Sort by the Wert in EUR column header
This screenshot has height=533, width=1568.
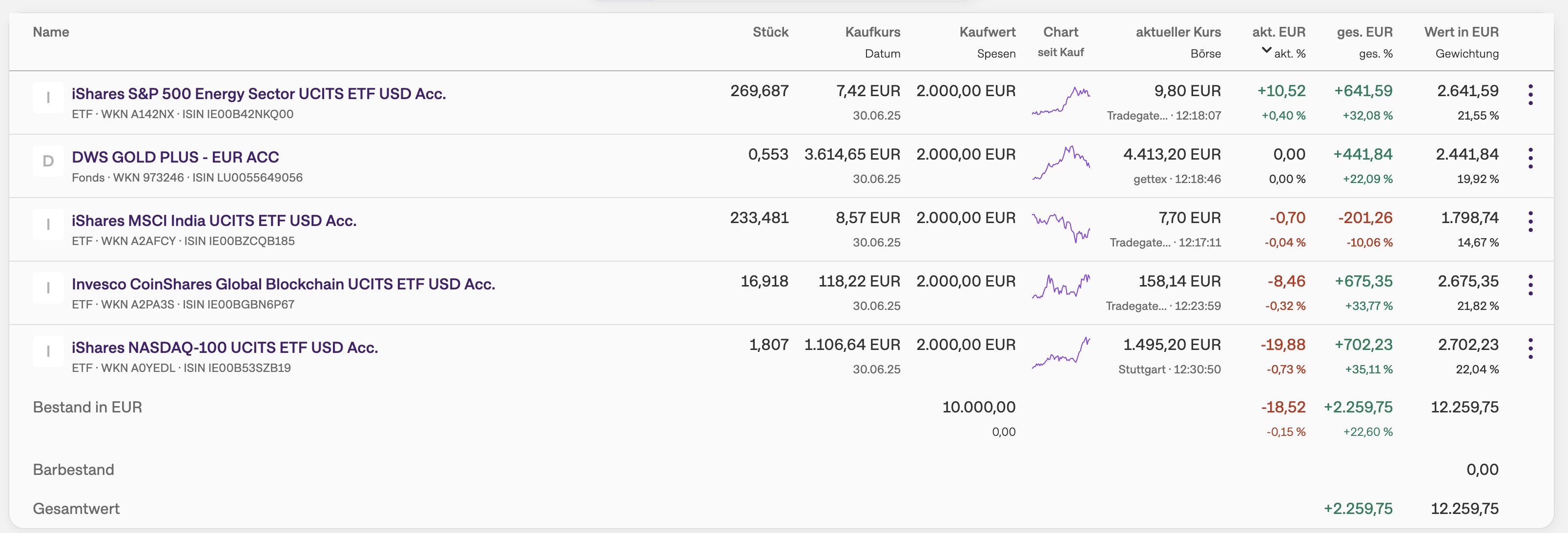(x=1461, y=32)
